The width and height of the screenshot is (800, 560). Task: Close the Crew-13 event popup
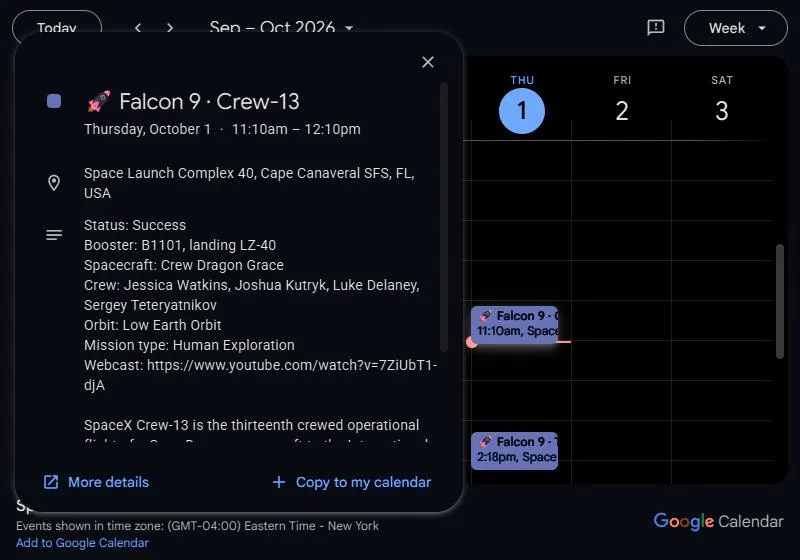pyautogui.click(x=428, y=62)
